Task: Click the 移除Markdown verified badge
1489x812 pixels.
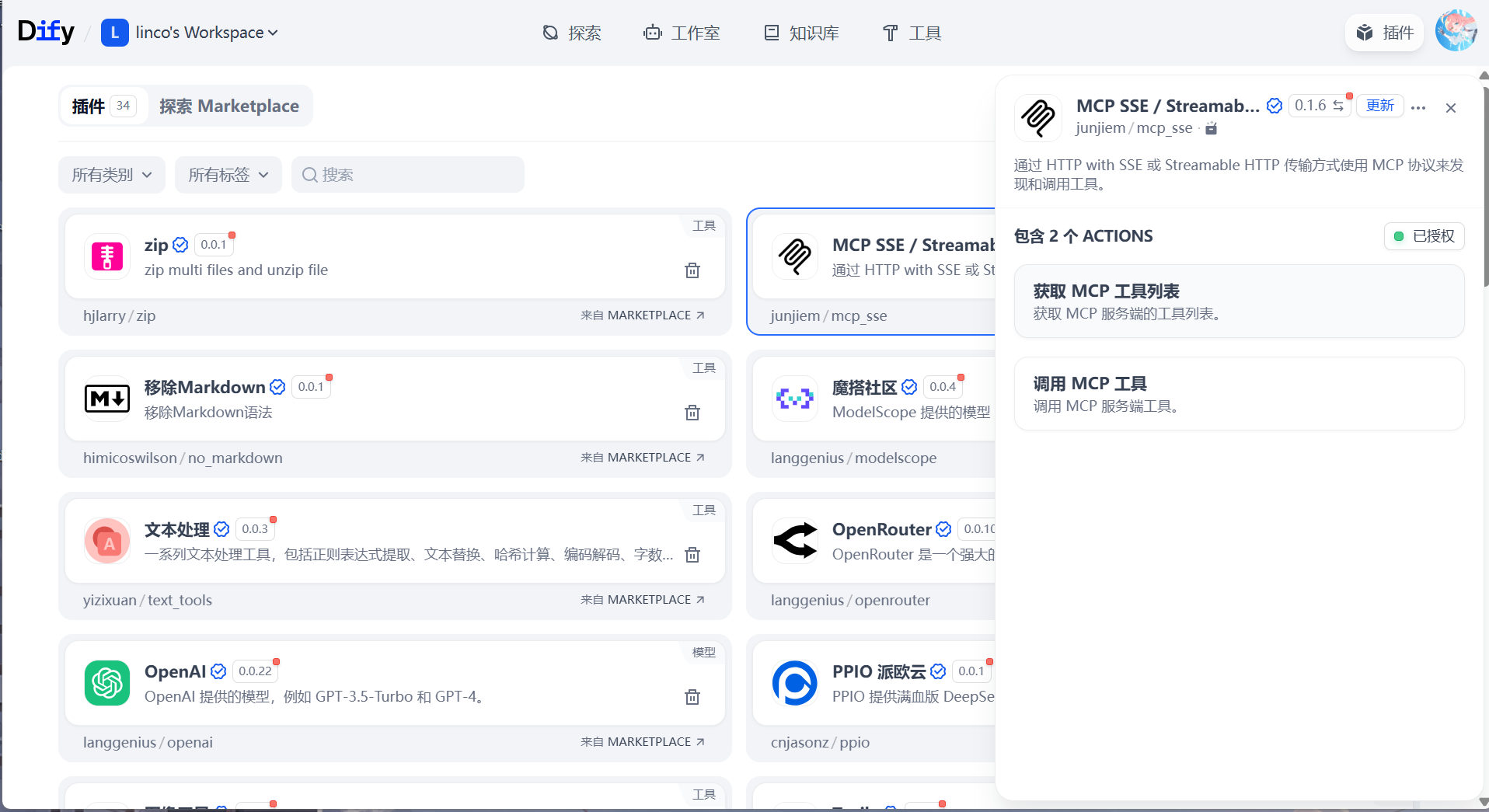Action: pos(277,387)
